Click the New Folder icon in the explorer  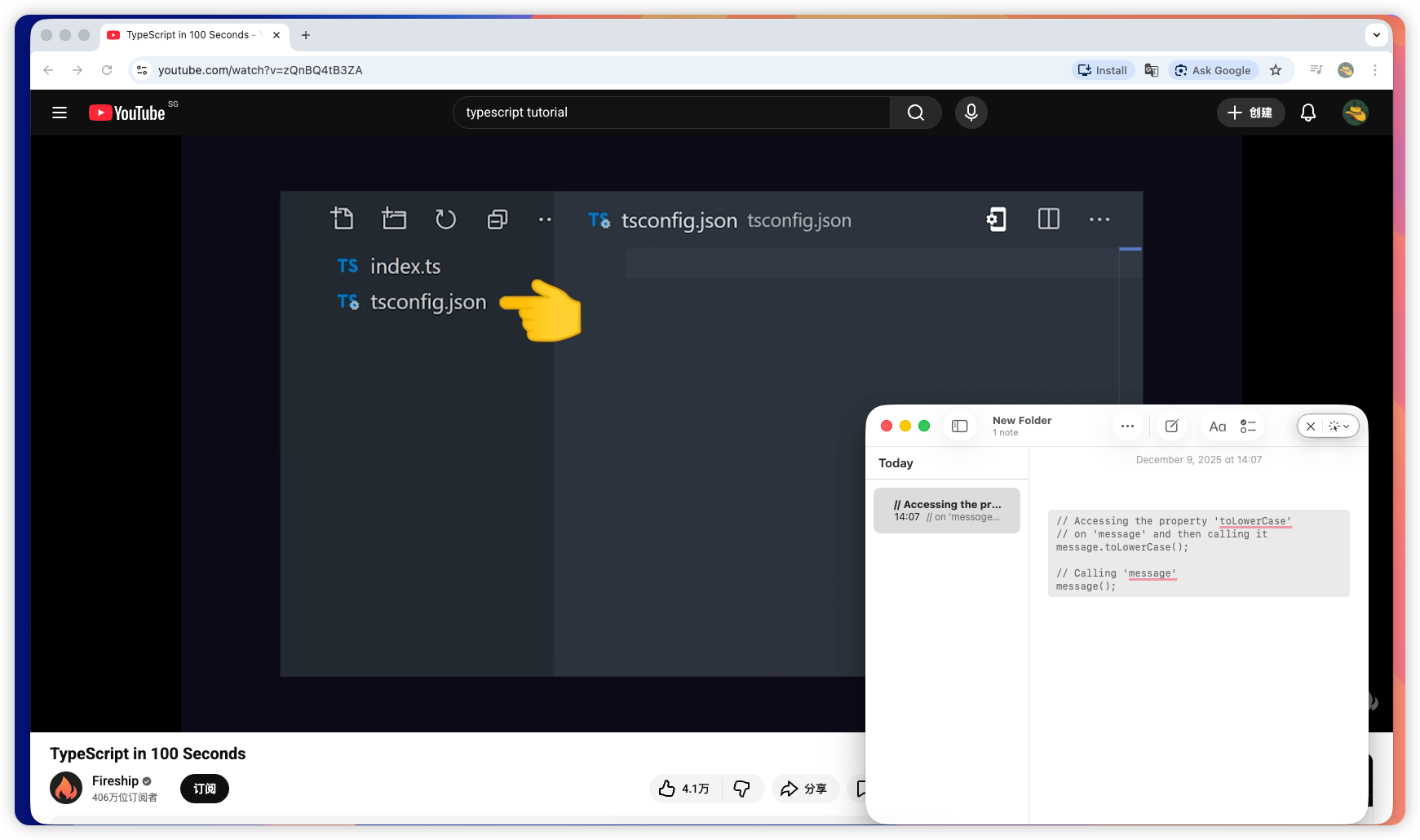click(394, 219)
